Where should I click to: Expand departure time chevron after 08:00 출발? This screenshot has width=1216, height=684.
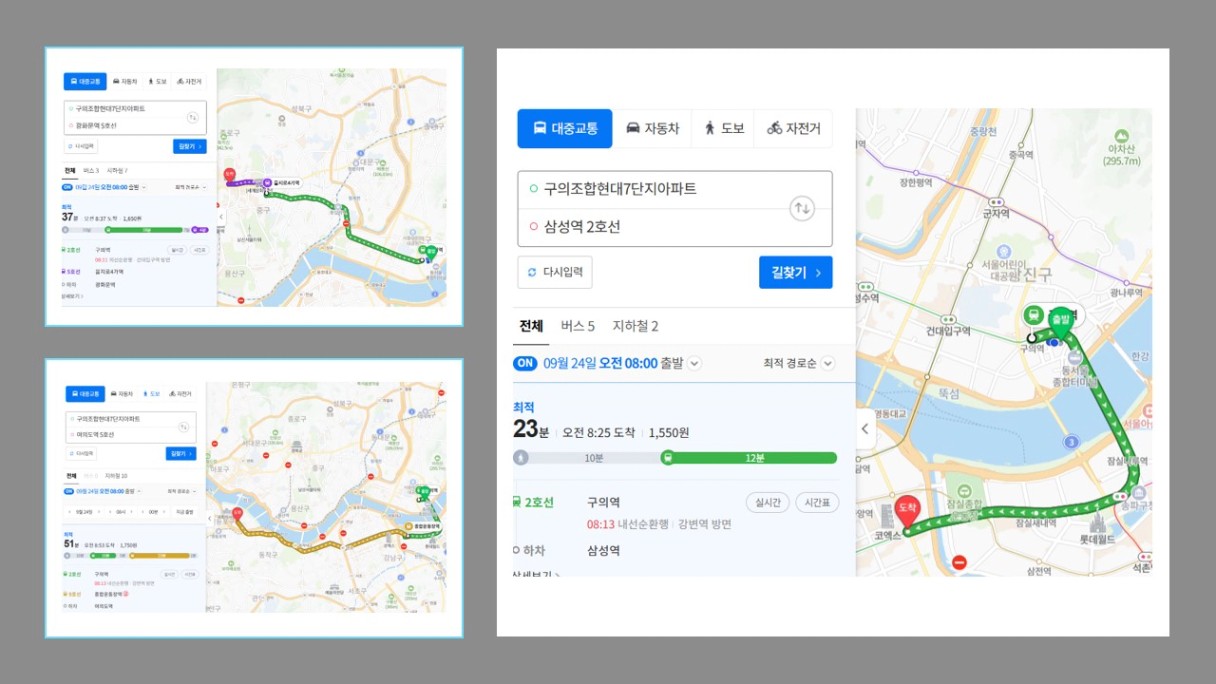pyautogui.click(x=694, y=363)
